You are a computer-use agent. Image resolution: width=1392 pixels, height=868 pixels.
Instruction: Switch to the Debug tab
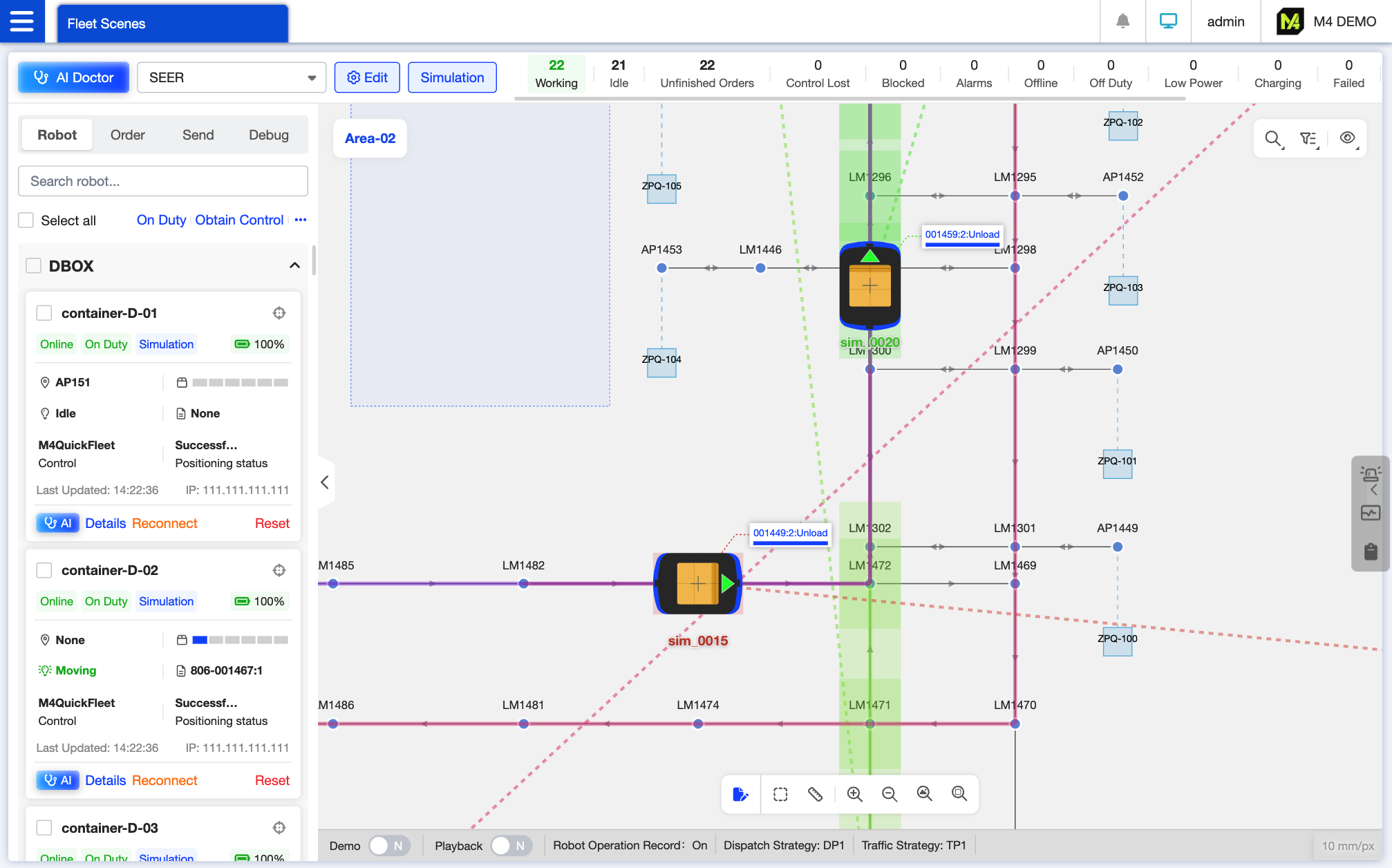[268, 135]
